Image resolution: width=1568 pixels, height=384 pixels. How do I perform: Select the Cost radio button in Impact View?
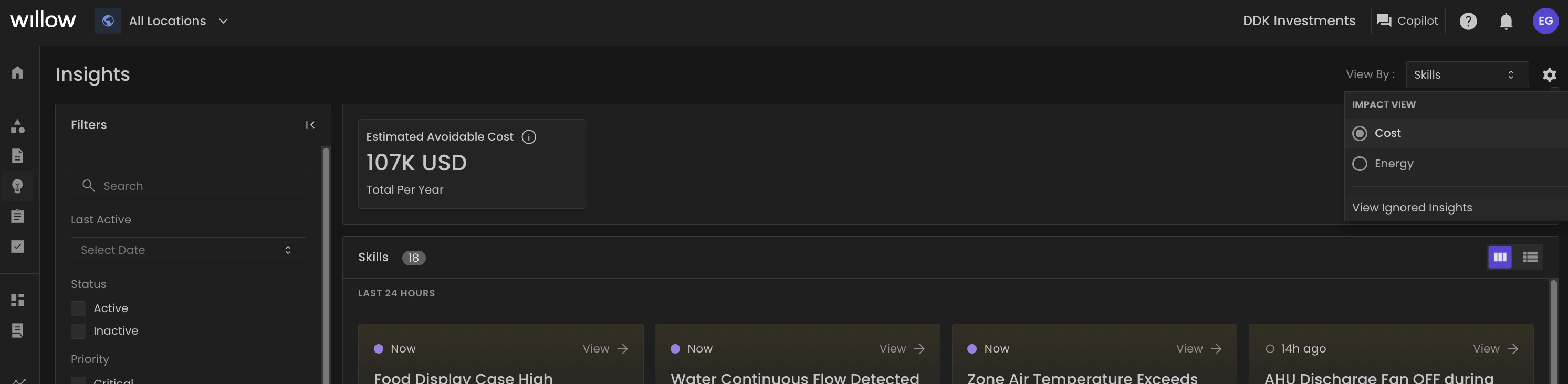(x=1360, y=133)
